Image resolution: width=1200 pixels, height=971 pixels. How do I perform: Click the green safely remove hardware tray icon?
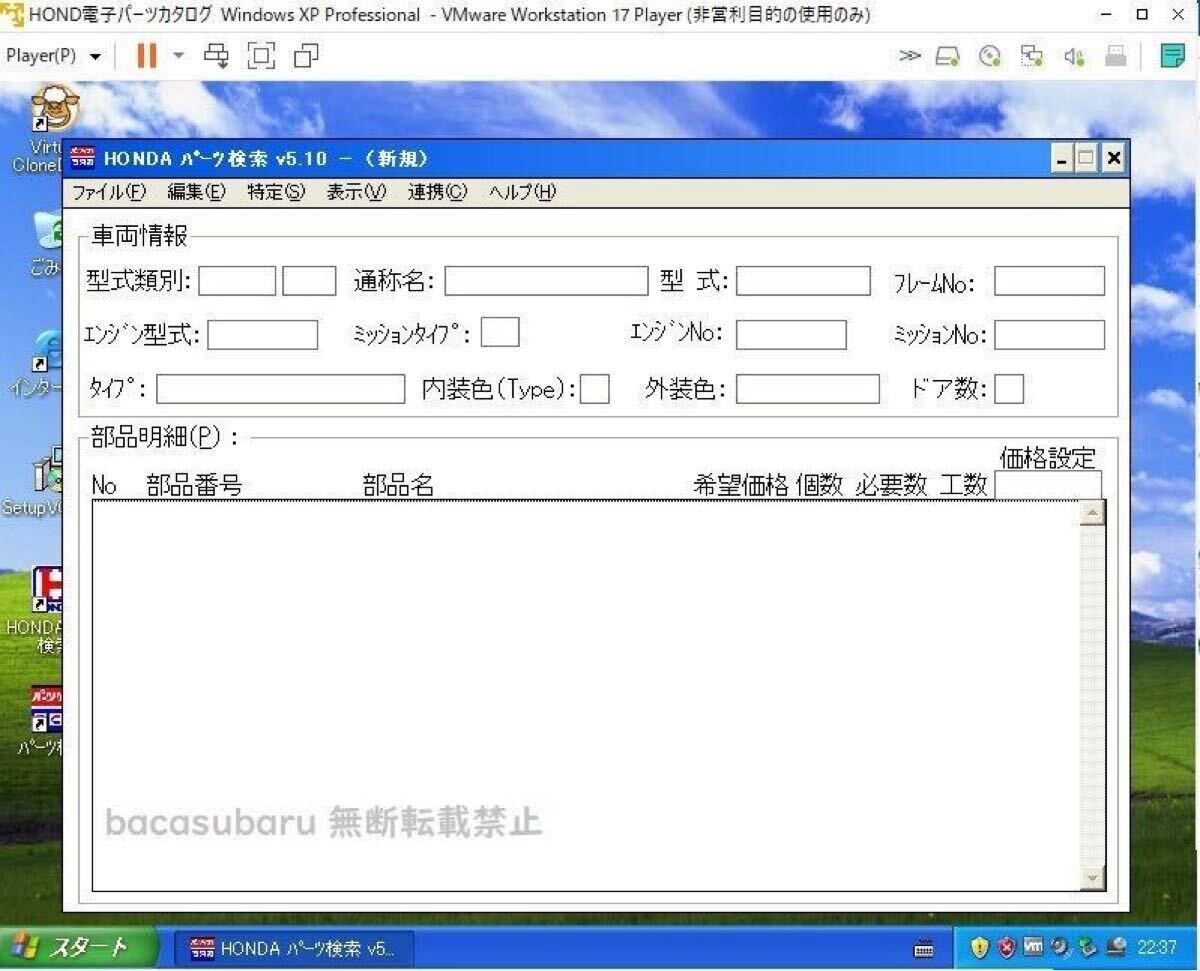[1089, 948]
